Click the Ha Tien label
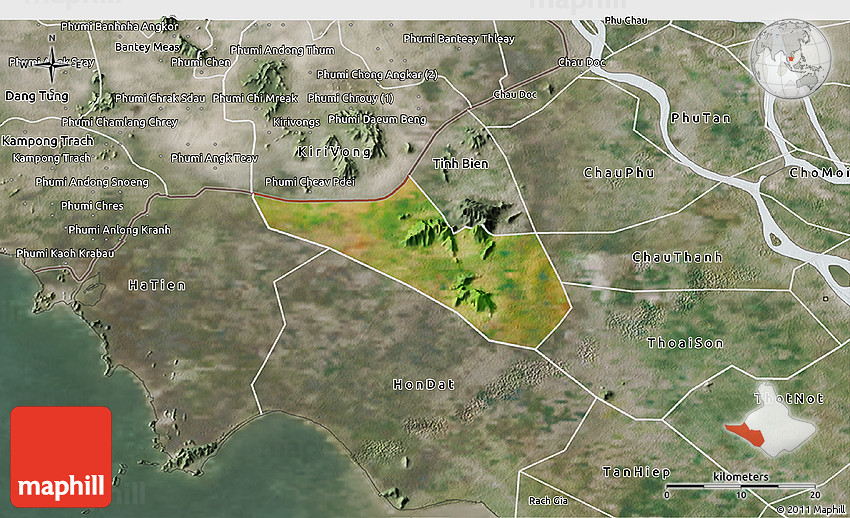 pos(157,286)
